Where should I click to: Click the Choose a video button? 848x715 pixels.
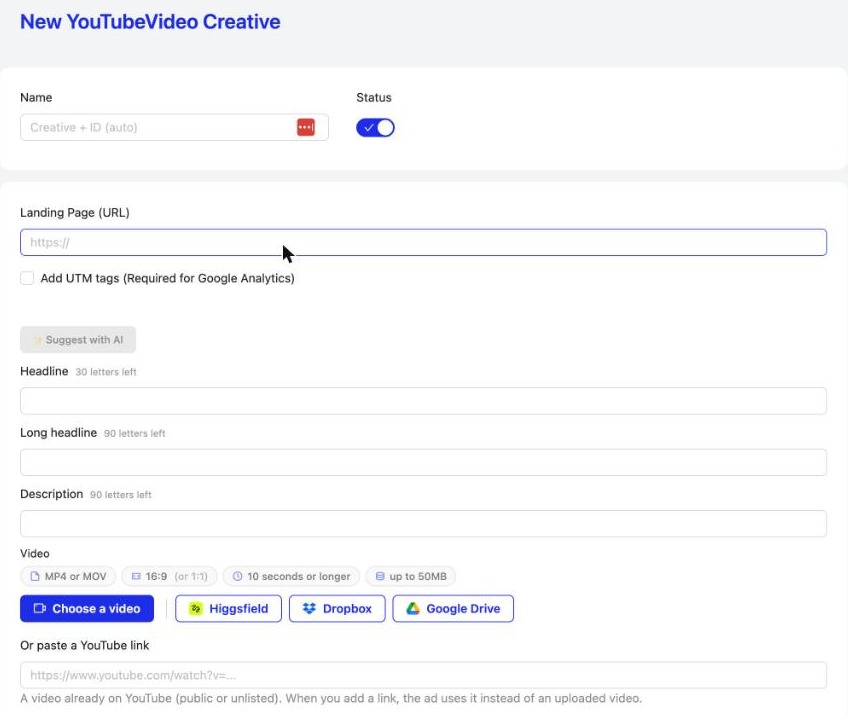[x=87, y=608]
